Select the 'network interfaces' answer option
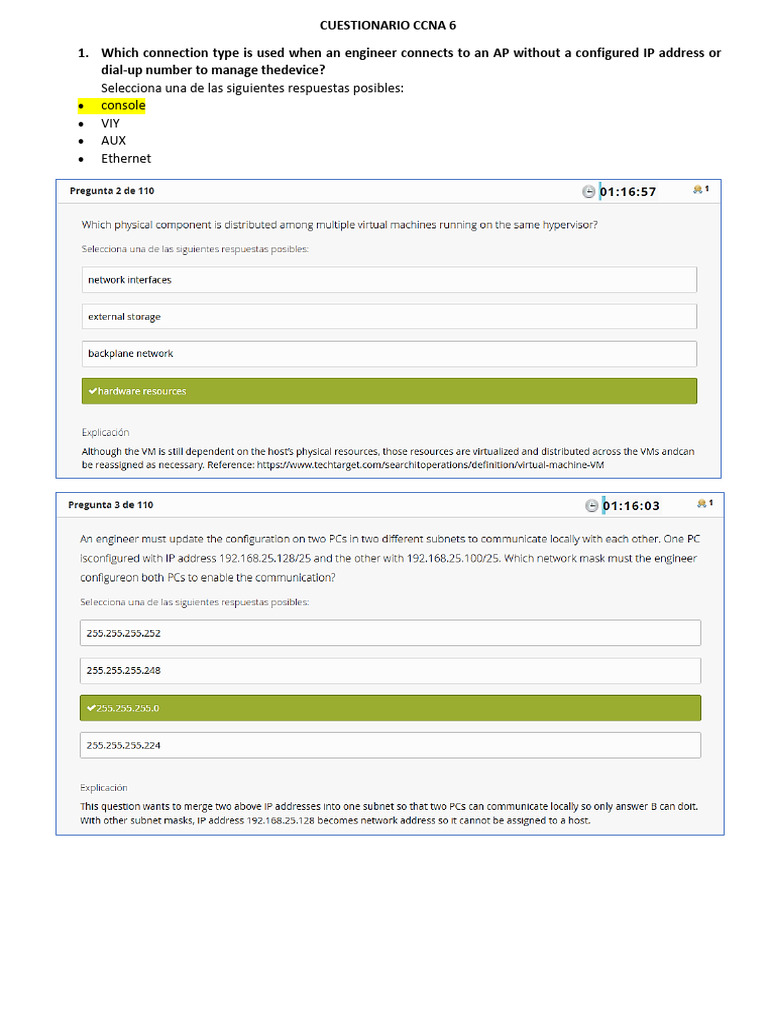The width and height of the screenshot is (768, 1024). click(389, 280)
